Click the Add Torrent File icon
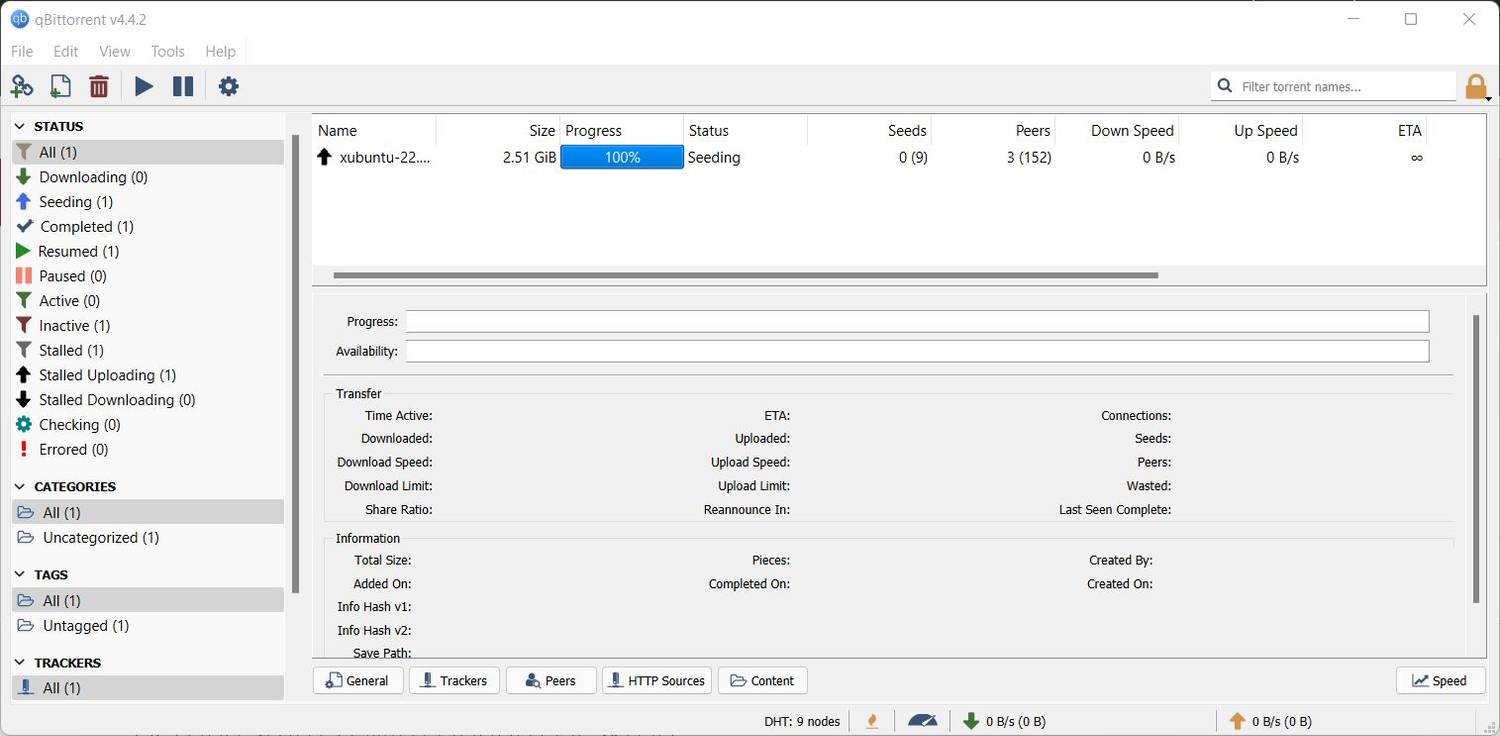Viewport: 1500px width, 736px height. 60,87
